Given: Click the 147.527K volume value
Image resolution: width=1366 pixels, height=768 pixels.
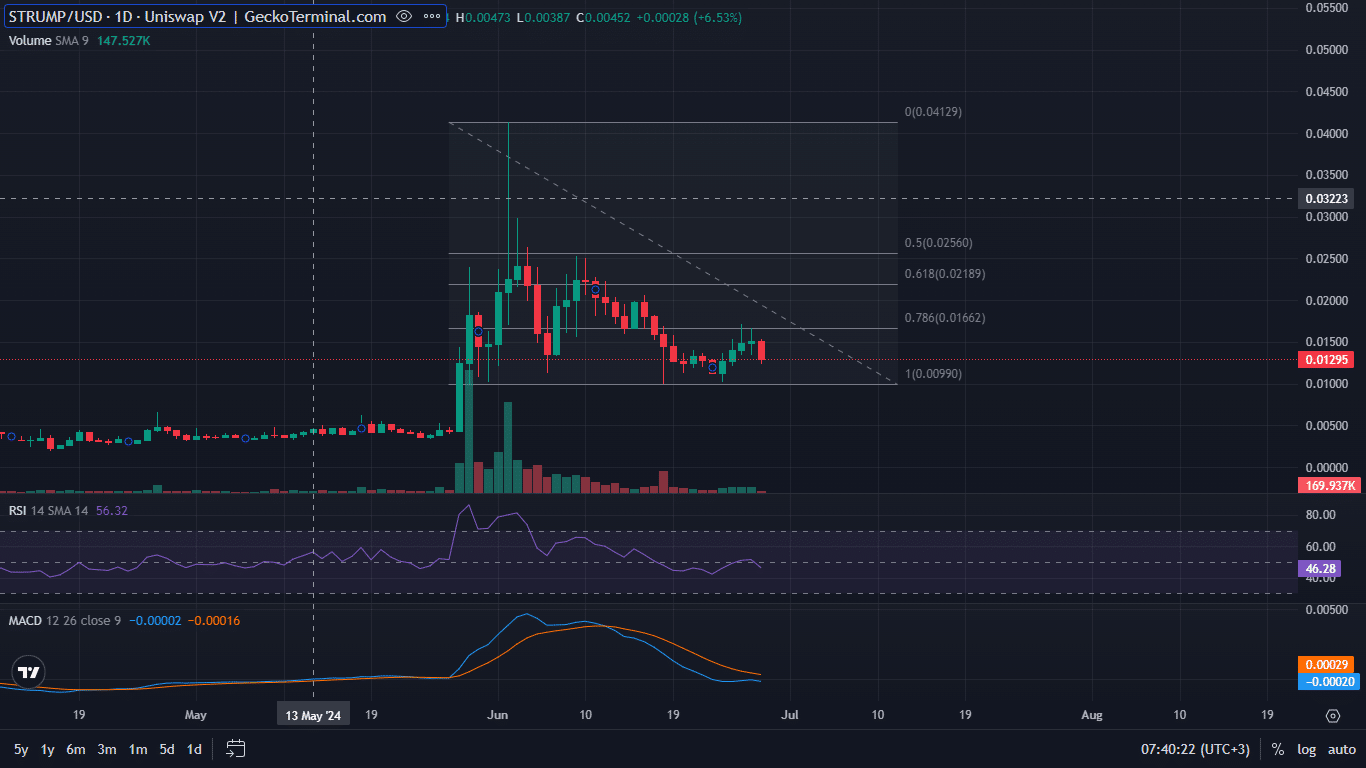Looking at the screenshot, I should pyautogui.click(x=124, y=41).
